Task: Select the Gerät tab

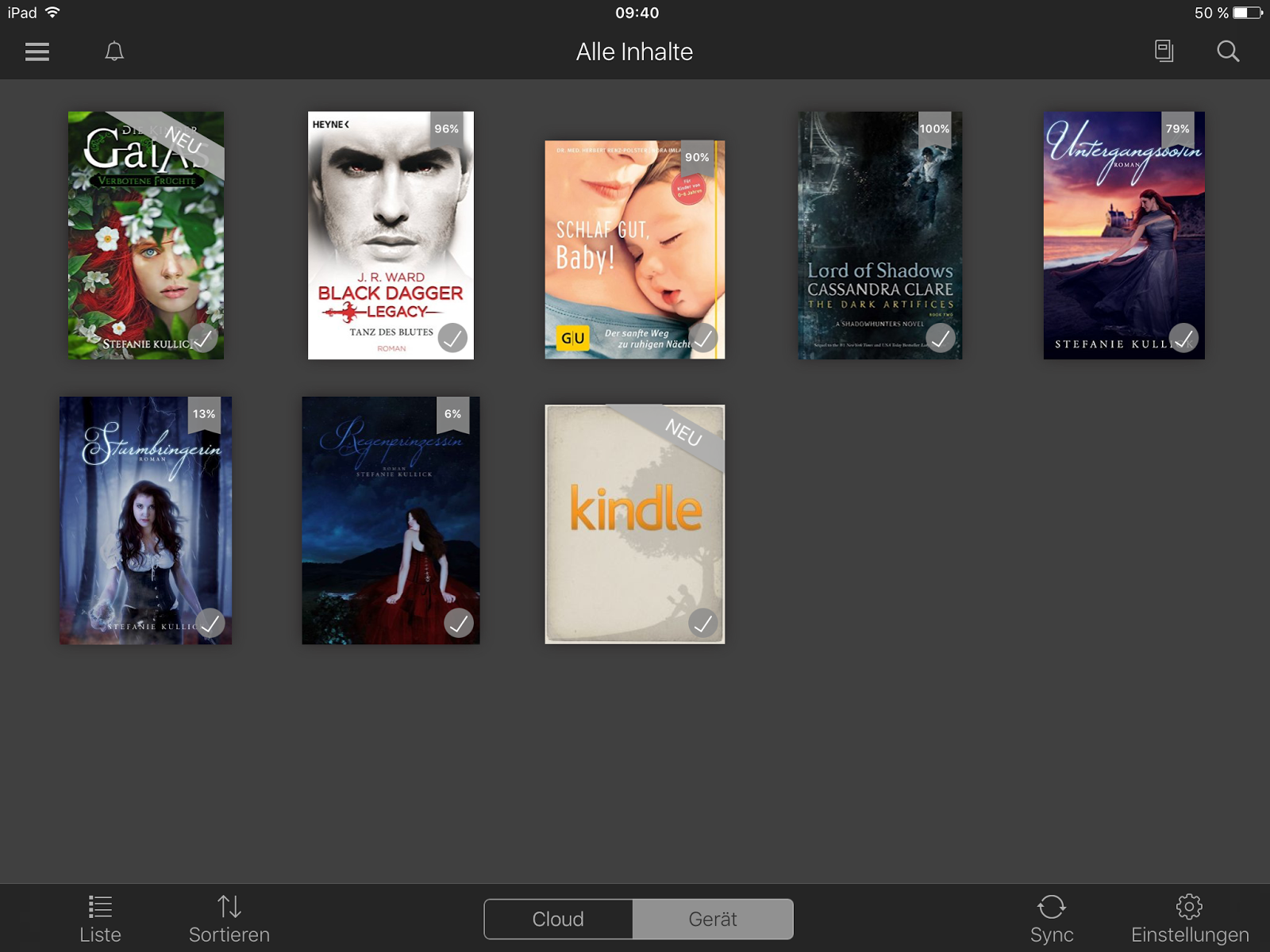Action: click(713, 919)
